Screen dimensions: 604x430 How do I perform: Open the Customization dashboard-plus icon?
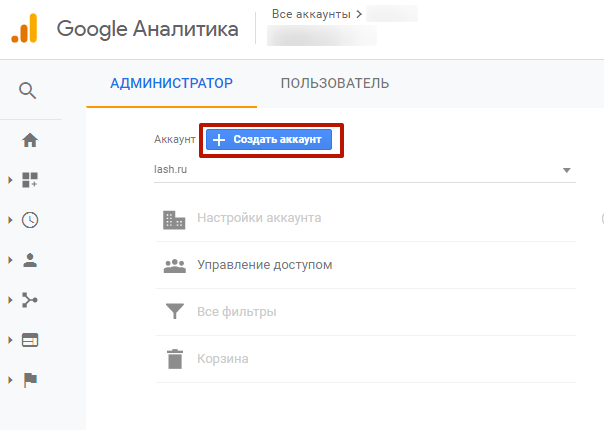pyautogui.click(x=30, y=180)
